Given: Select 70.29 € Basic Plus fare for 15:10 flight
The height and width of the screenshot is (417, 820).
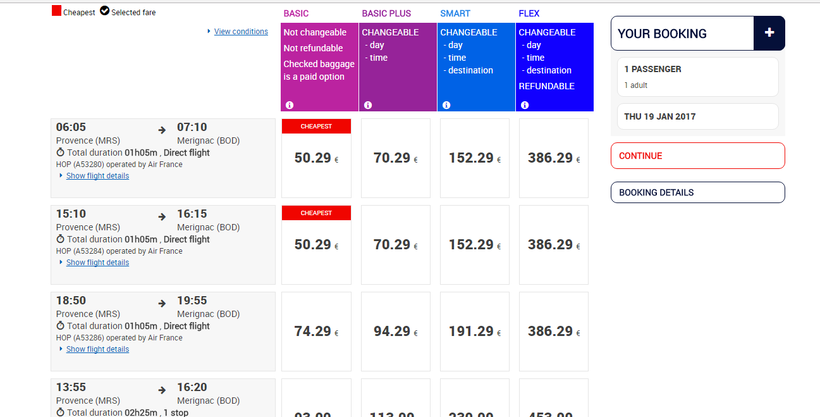Looking at the screenshot, I should click(395, 244).
